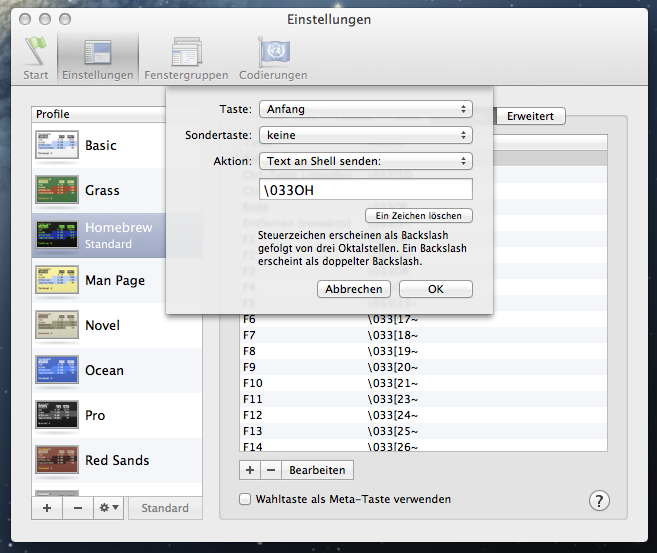Select the F7 key row
Screen dimensions: 657x553
point(424,335)
